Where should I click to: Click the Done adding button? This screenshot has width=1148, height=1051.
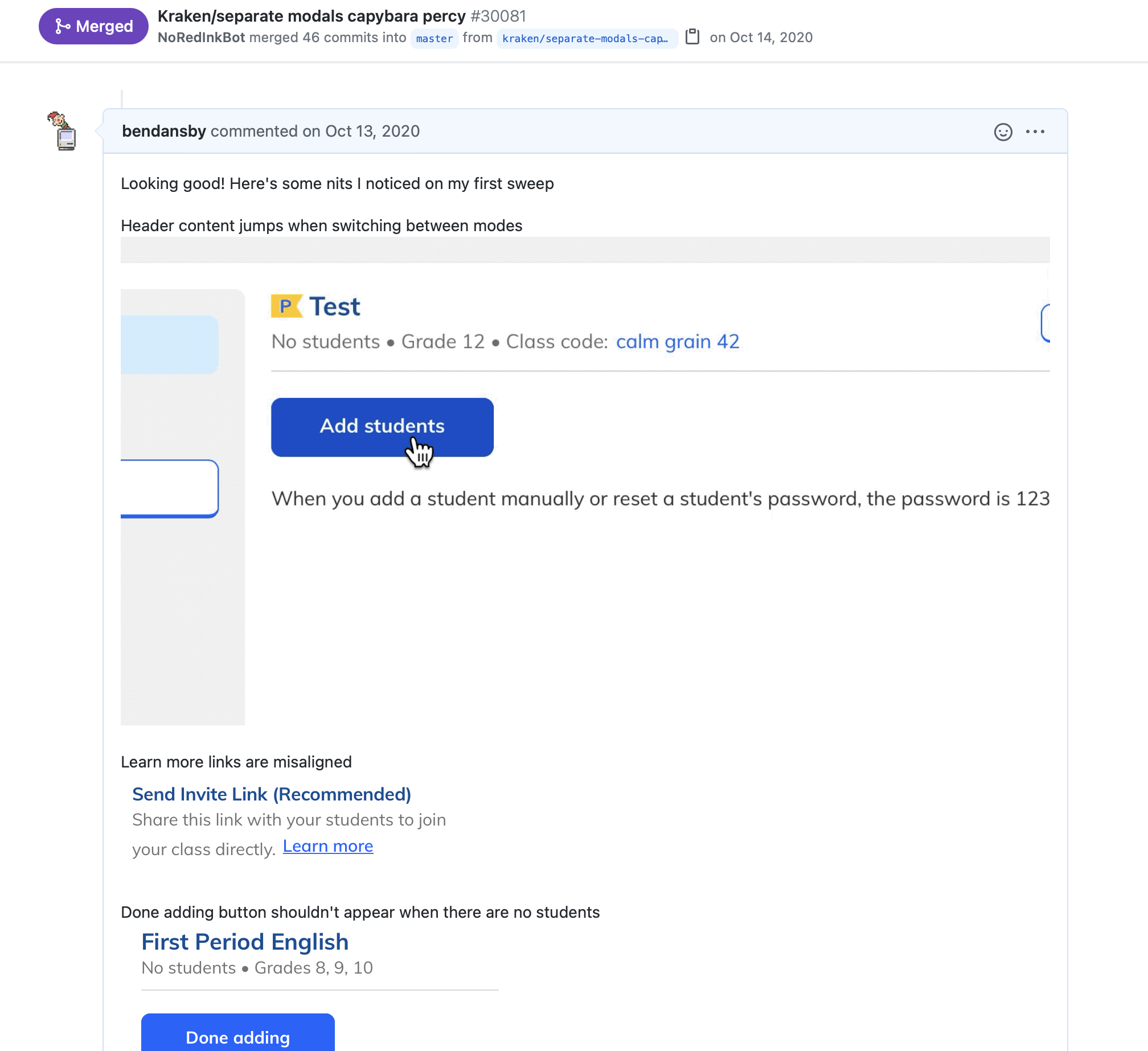point(237,1037)
